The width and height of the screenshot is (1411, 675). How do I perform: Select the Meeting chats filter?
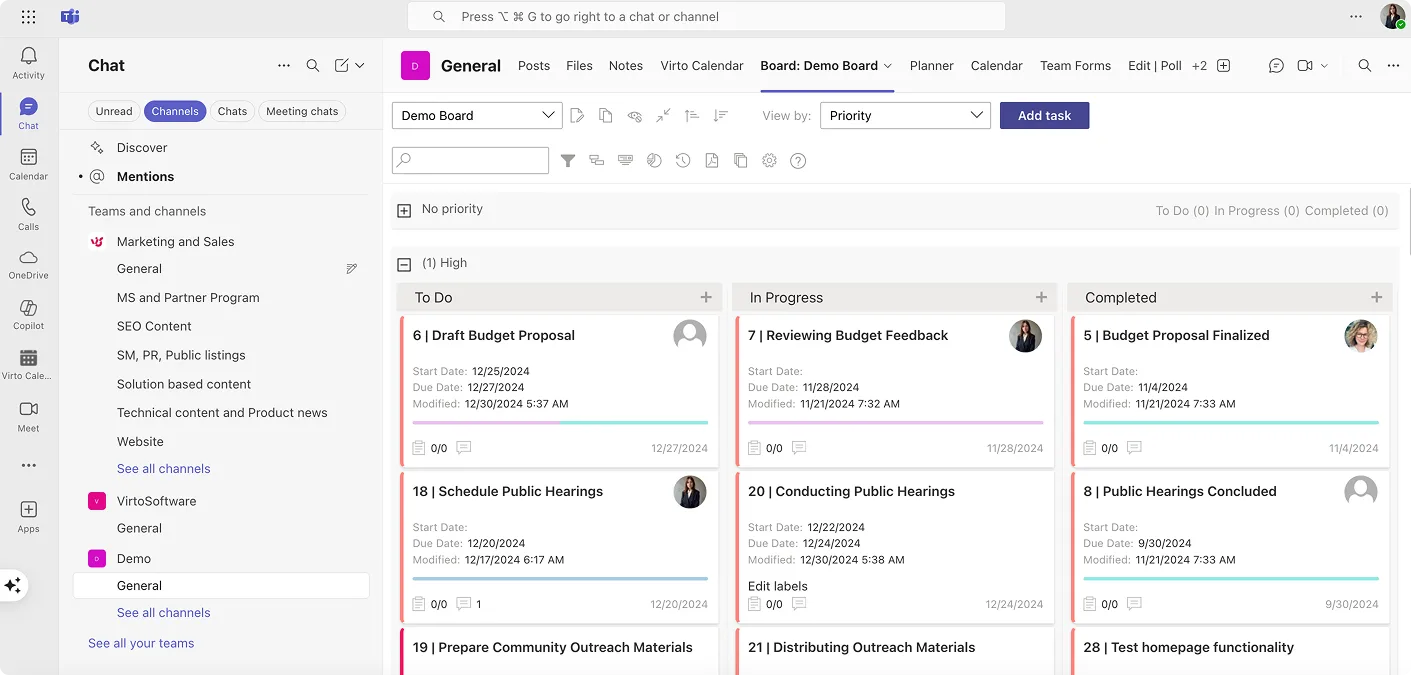pyautogui.click(x=302, y=111)
